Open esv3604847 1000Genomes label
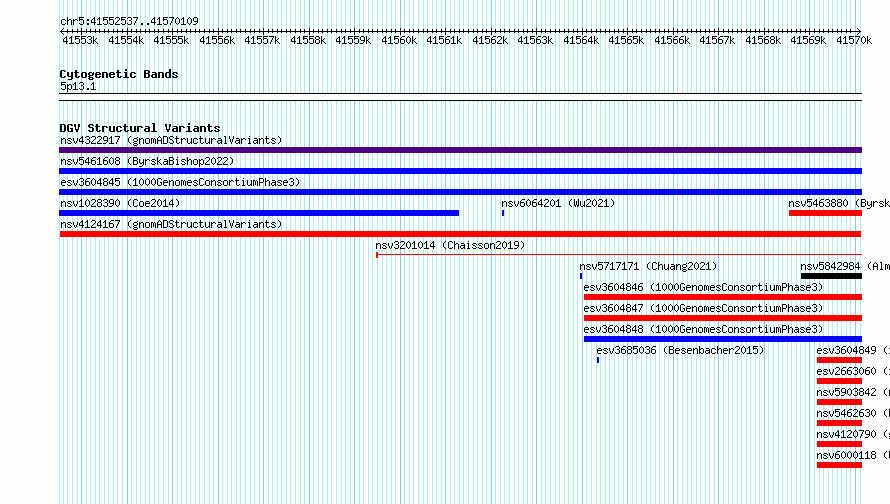 click(x=703, y=308)
